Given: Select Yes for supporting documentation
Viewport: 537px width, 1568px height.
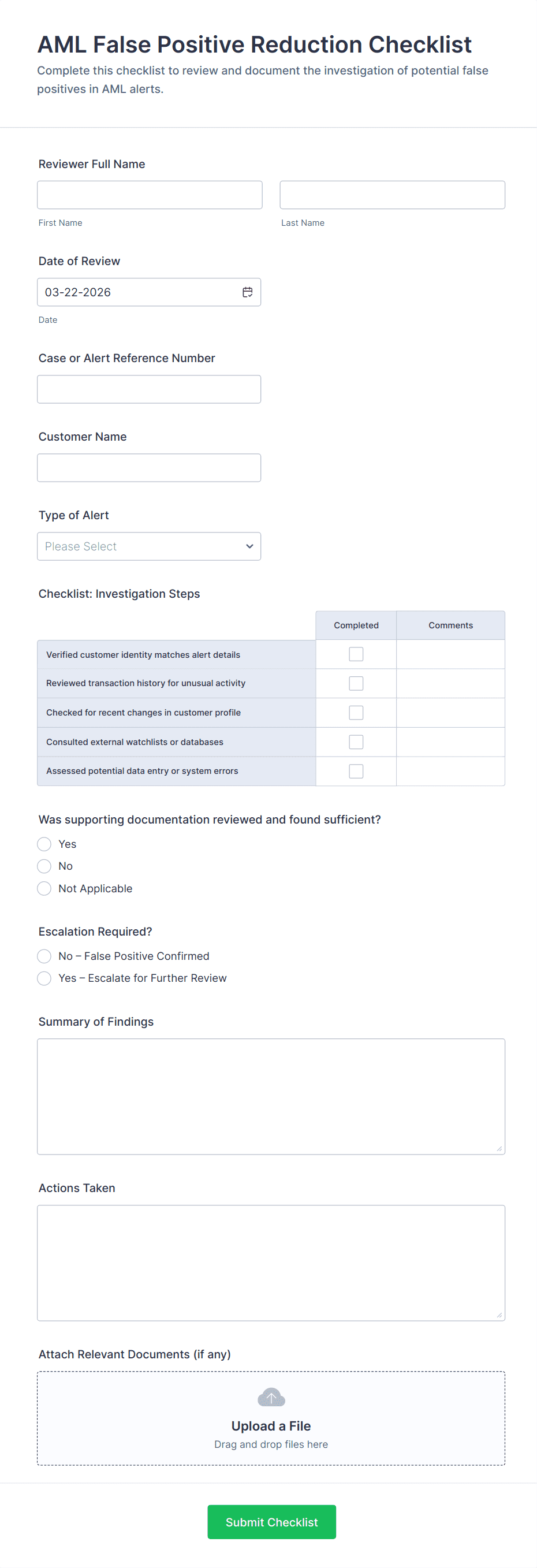Looking at the screenshot, I should 44,844.
